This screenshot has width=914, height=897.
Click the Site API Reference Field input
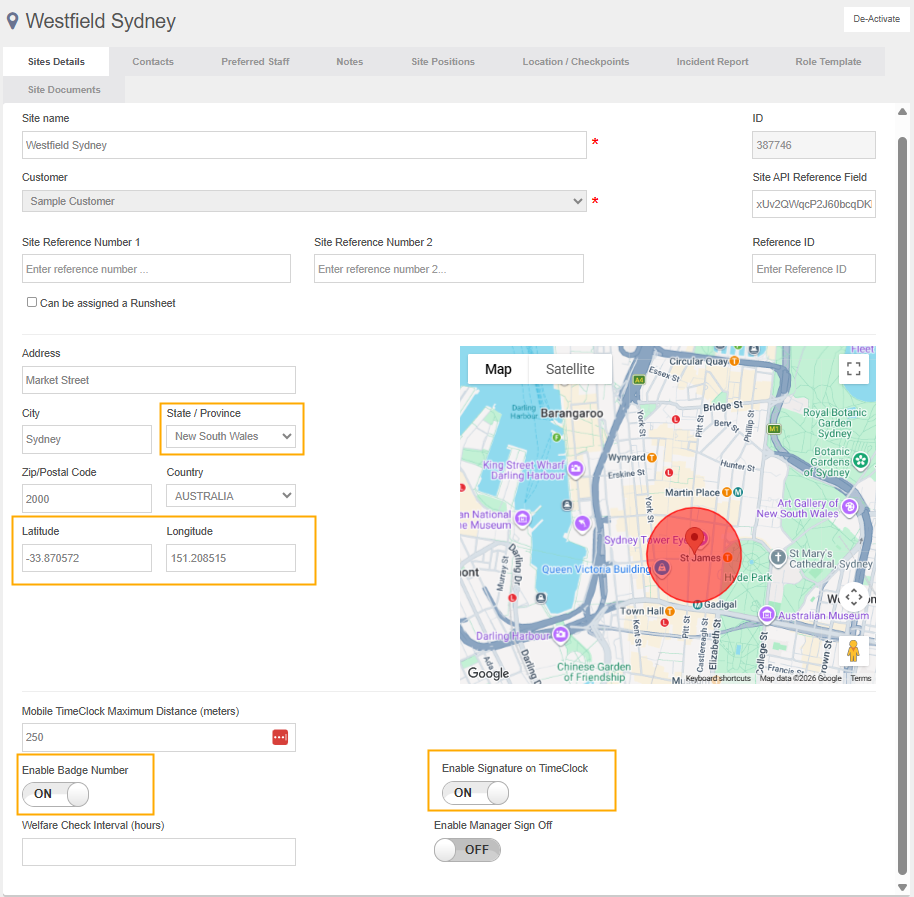814,204
